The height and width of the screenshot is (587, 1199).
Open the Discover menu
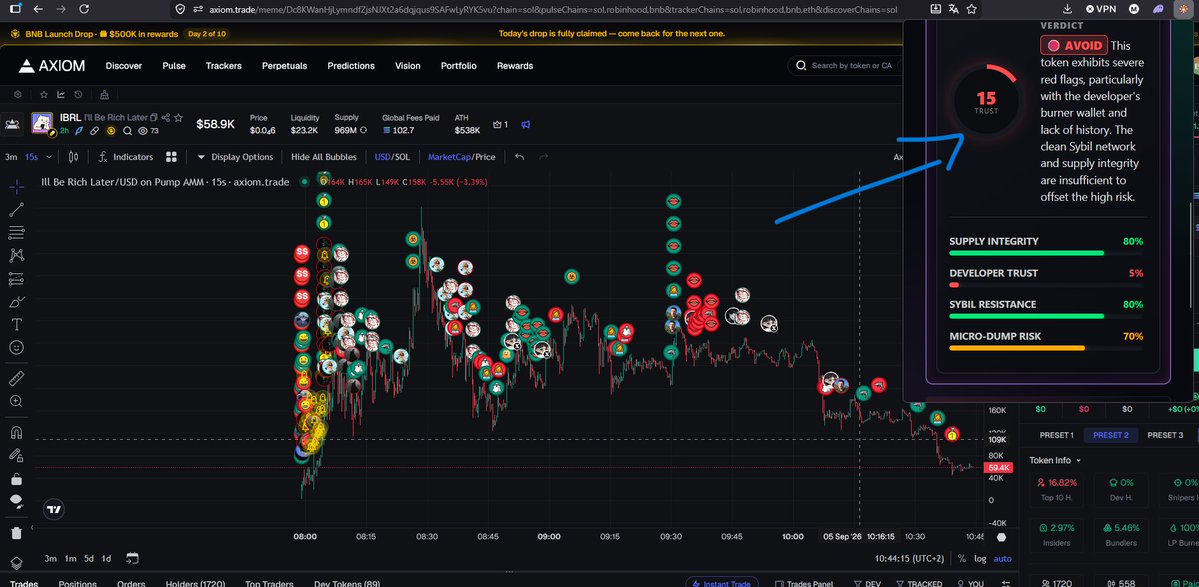[x=124, y=66]
